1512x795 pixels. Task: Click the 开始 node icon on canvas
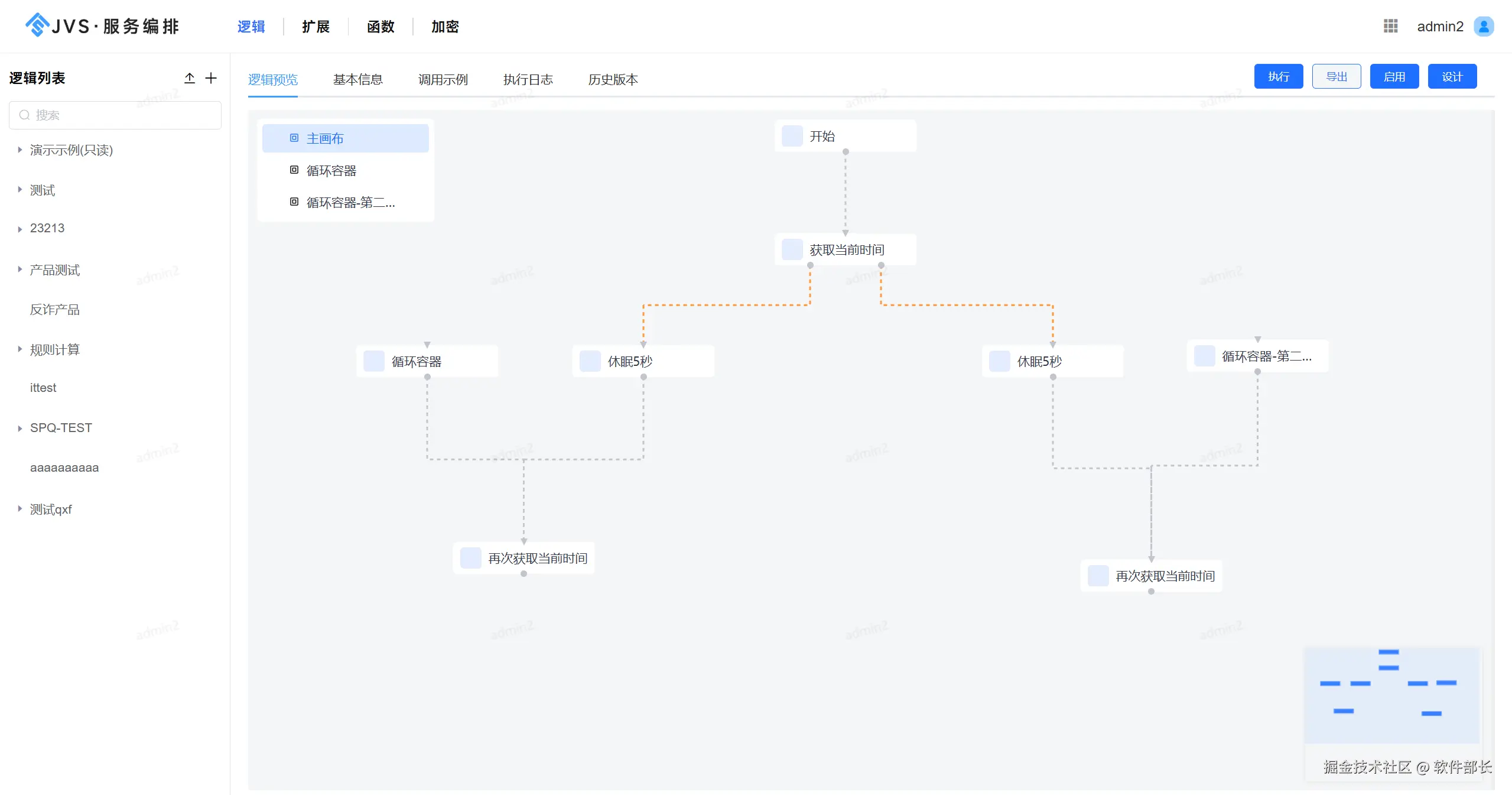click(792, 136)
